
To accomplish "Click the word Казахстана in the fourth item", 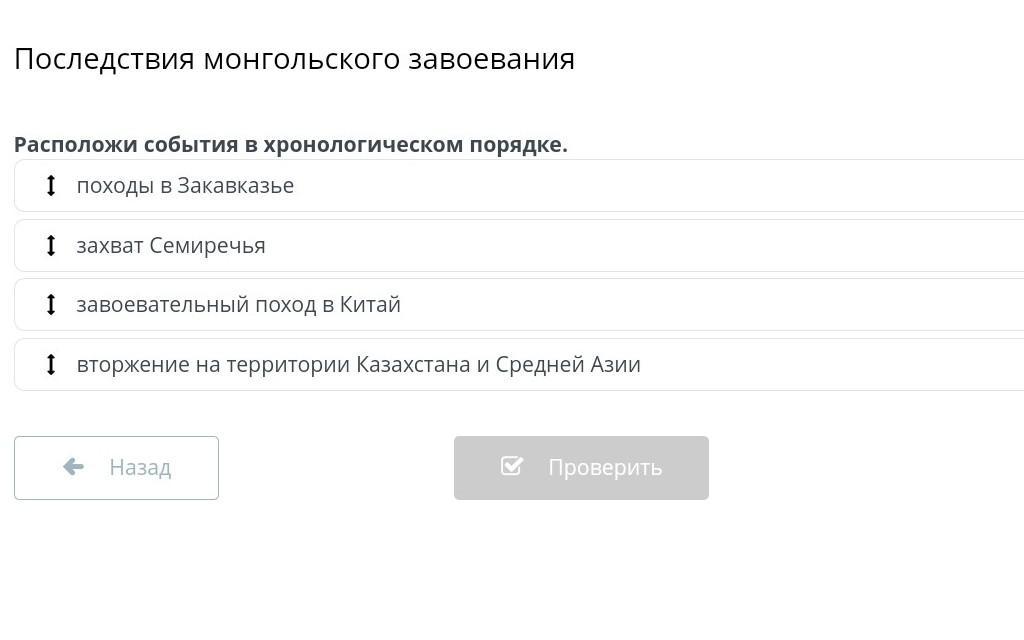I will point(413,365).
